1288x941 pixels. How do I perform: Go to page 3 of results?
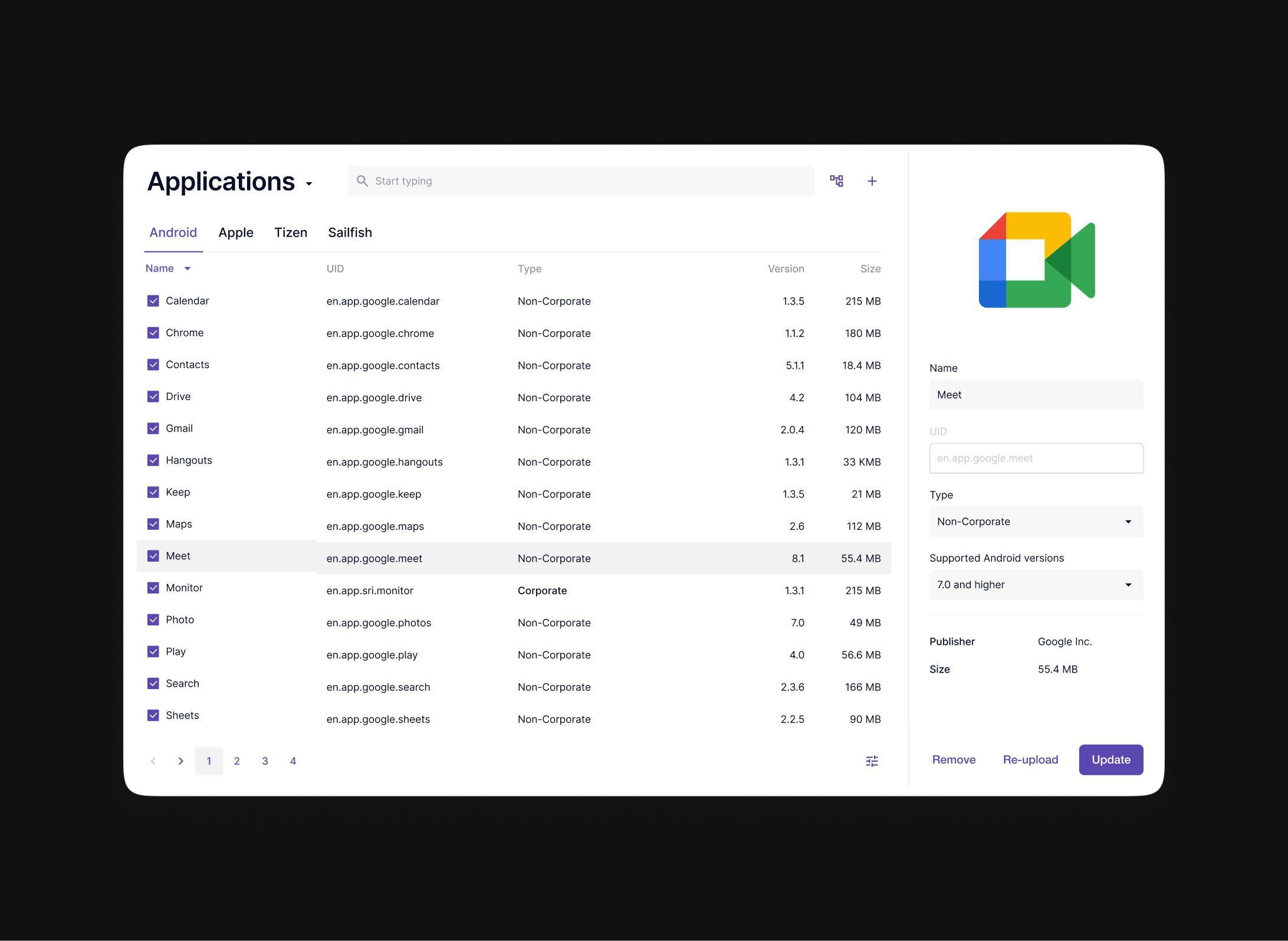click(x=265, y=761)
